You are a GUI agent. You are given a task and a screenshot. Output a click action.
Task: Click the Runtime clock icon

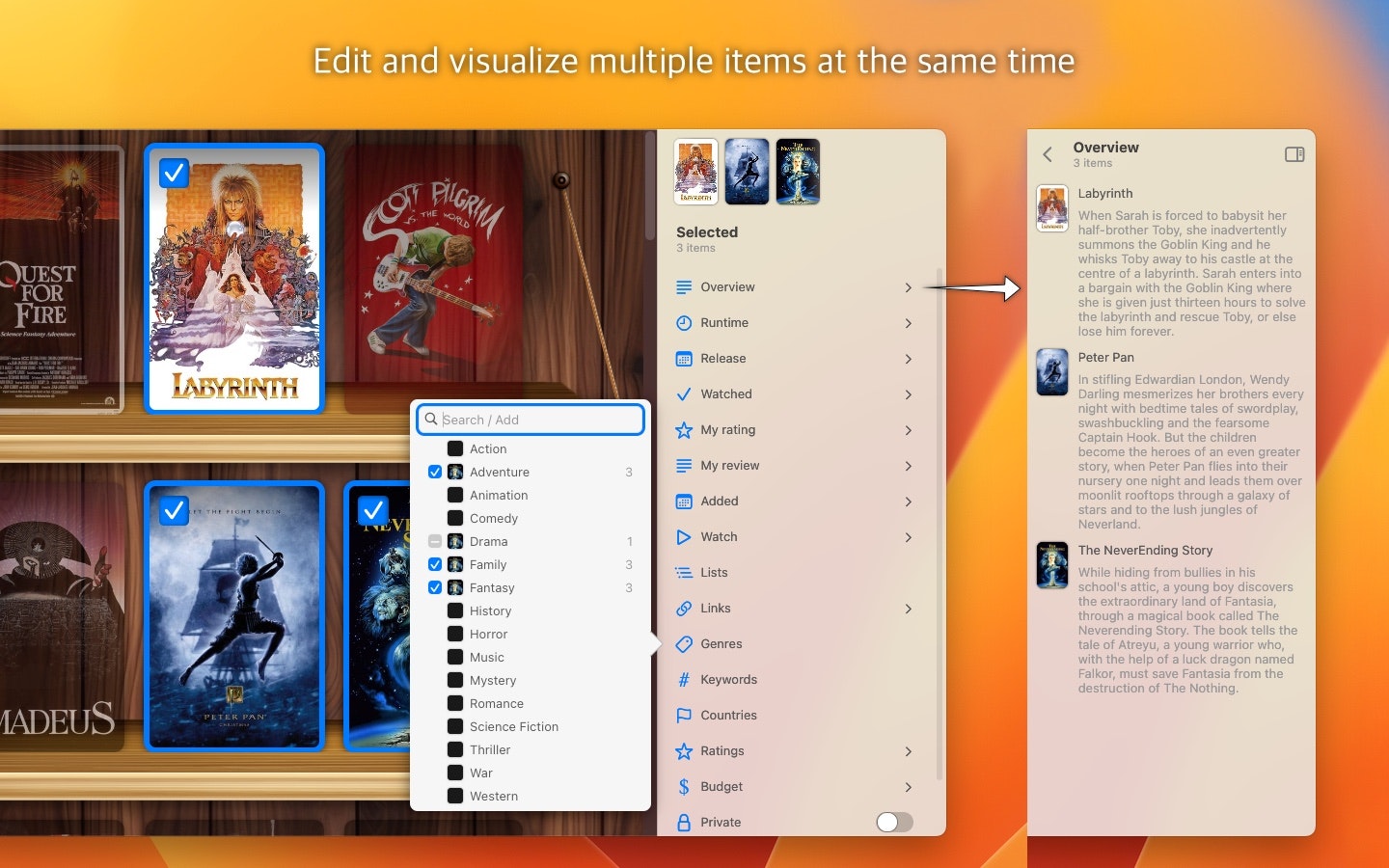pyautogui.click(x=684, y=323)
